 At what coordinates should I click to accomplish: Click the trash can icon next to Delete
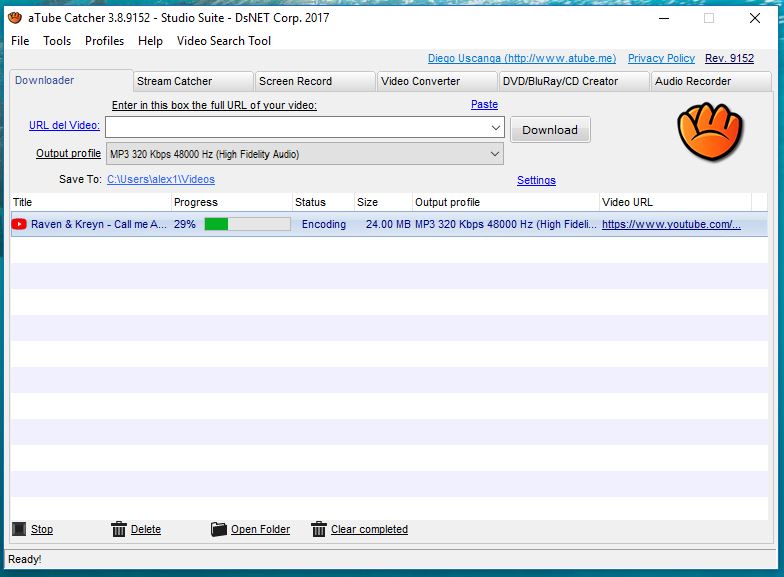pyautogui.click(x=118, y=528)
